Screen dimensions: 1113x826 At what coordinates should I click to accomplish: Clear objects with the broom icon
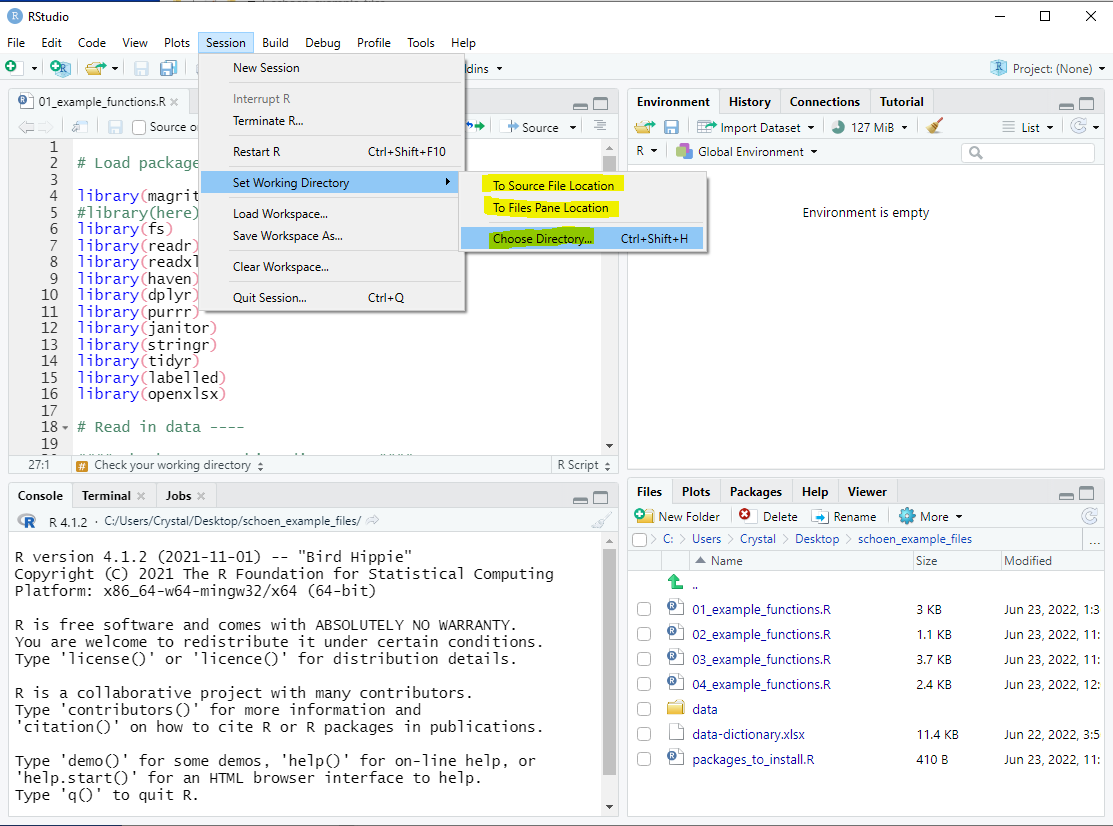(x=934, y=126)
